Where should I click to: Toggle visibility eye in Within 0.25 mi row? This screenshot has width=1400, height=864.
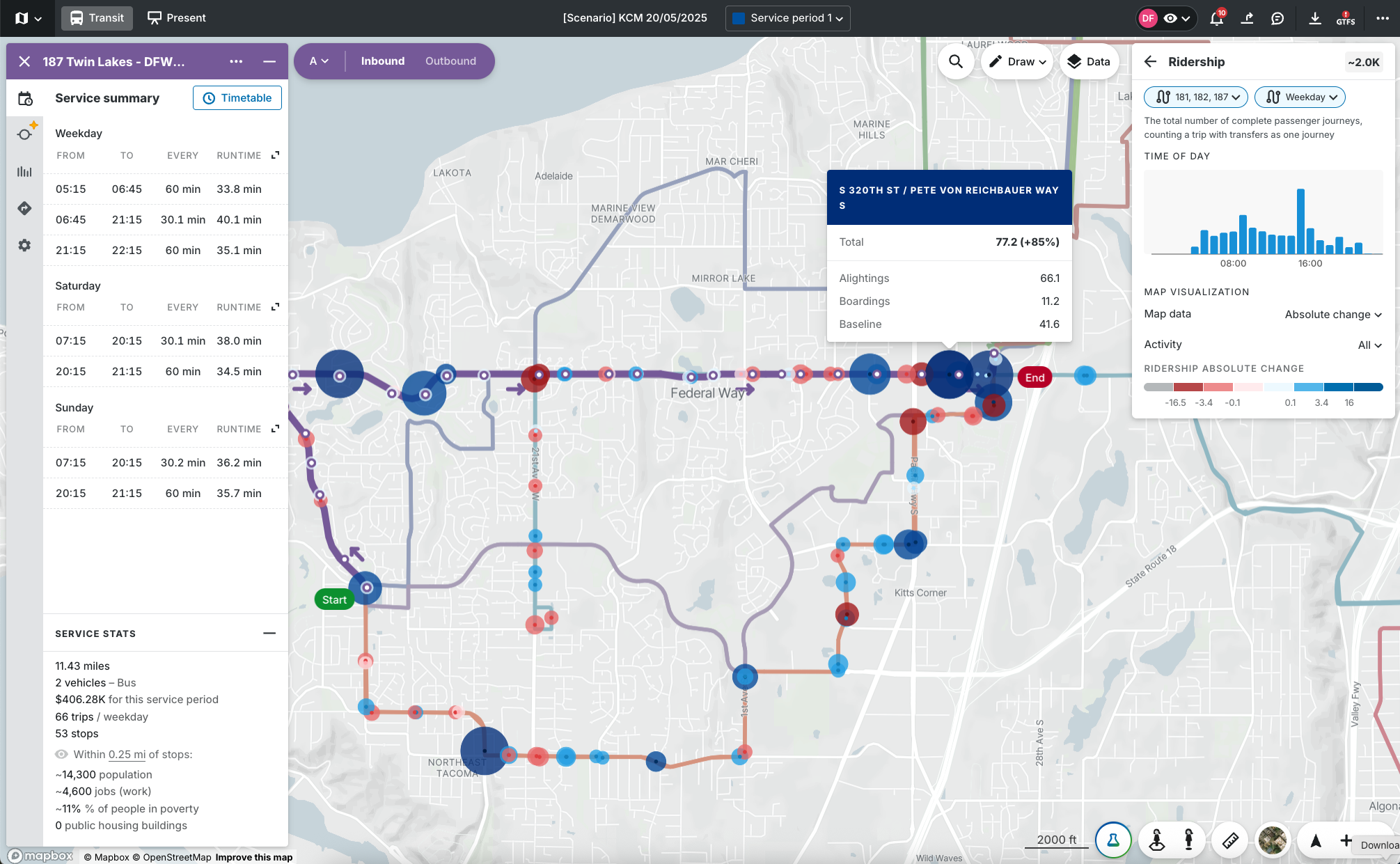point(61,754)
